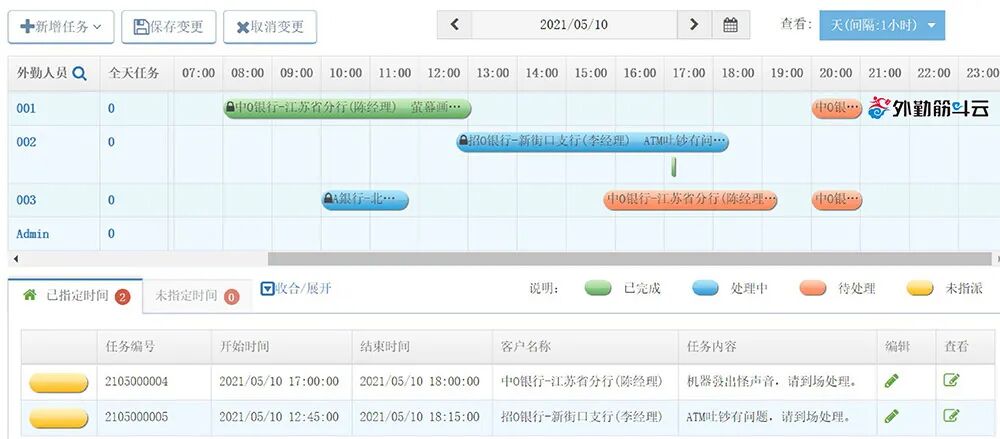Click the home icon on 已指定时间 tab

pos(29,295)
